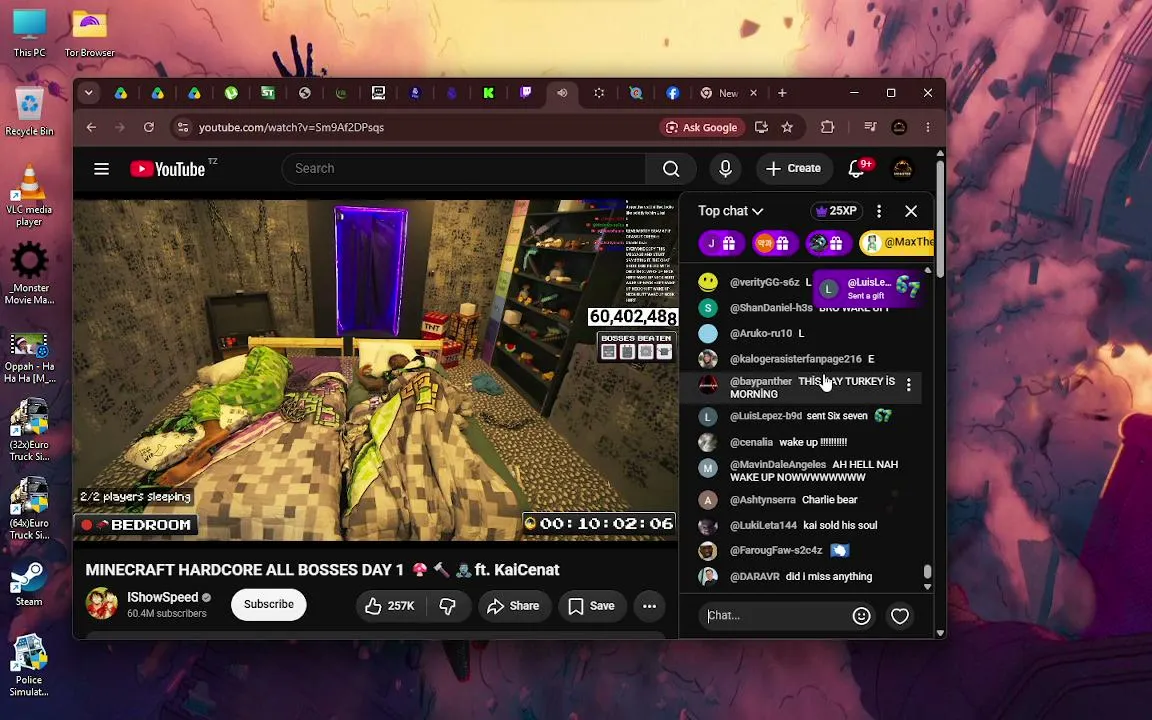
Task: Expand the Top chat mode dropdown
Action: (730, 211)
